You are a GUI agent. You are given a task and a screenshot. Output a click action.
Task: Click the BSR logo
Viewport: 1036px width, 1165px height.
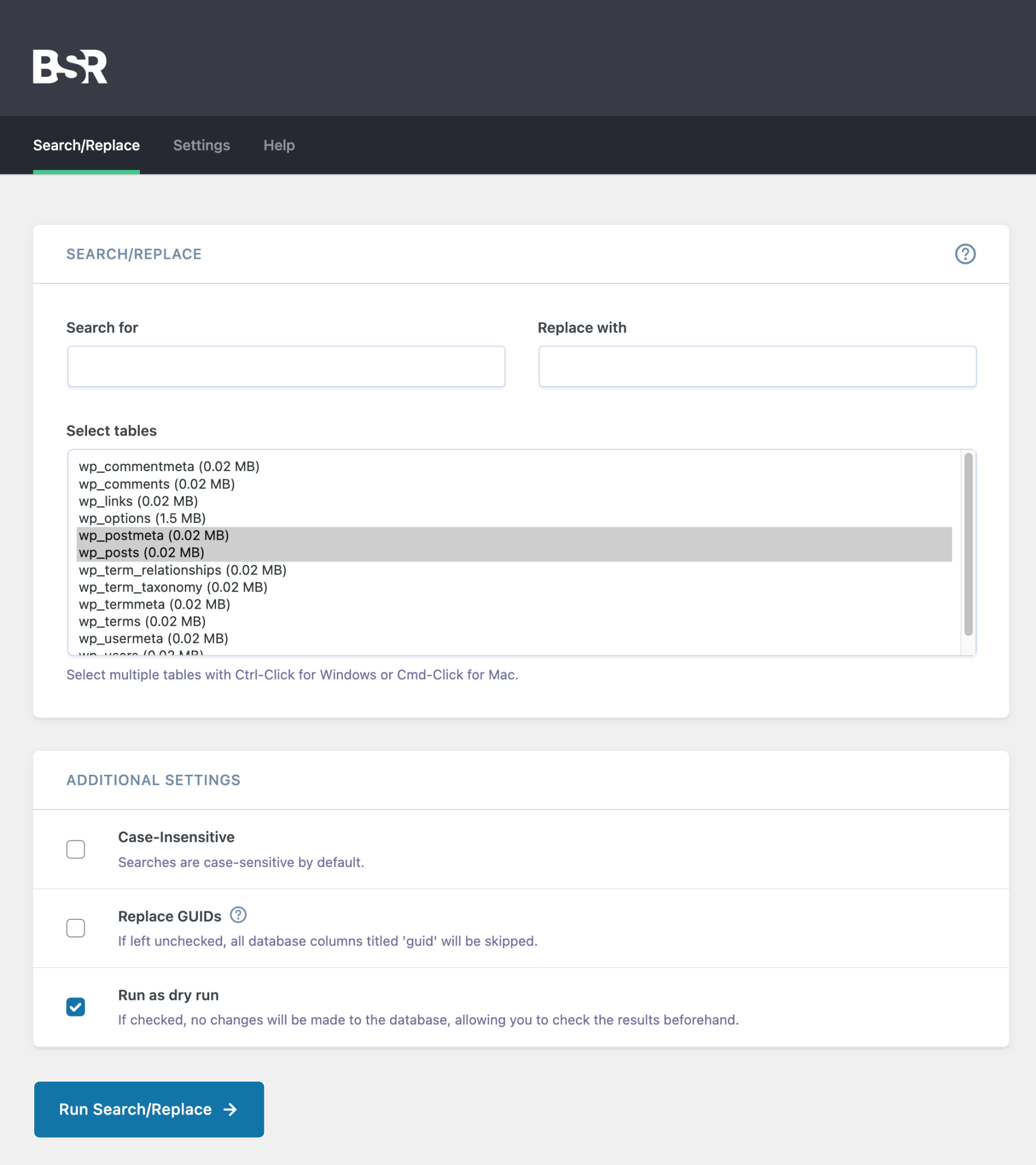[x=69, y=67]
